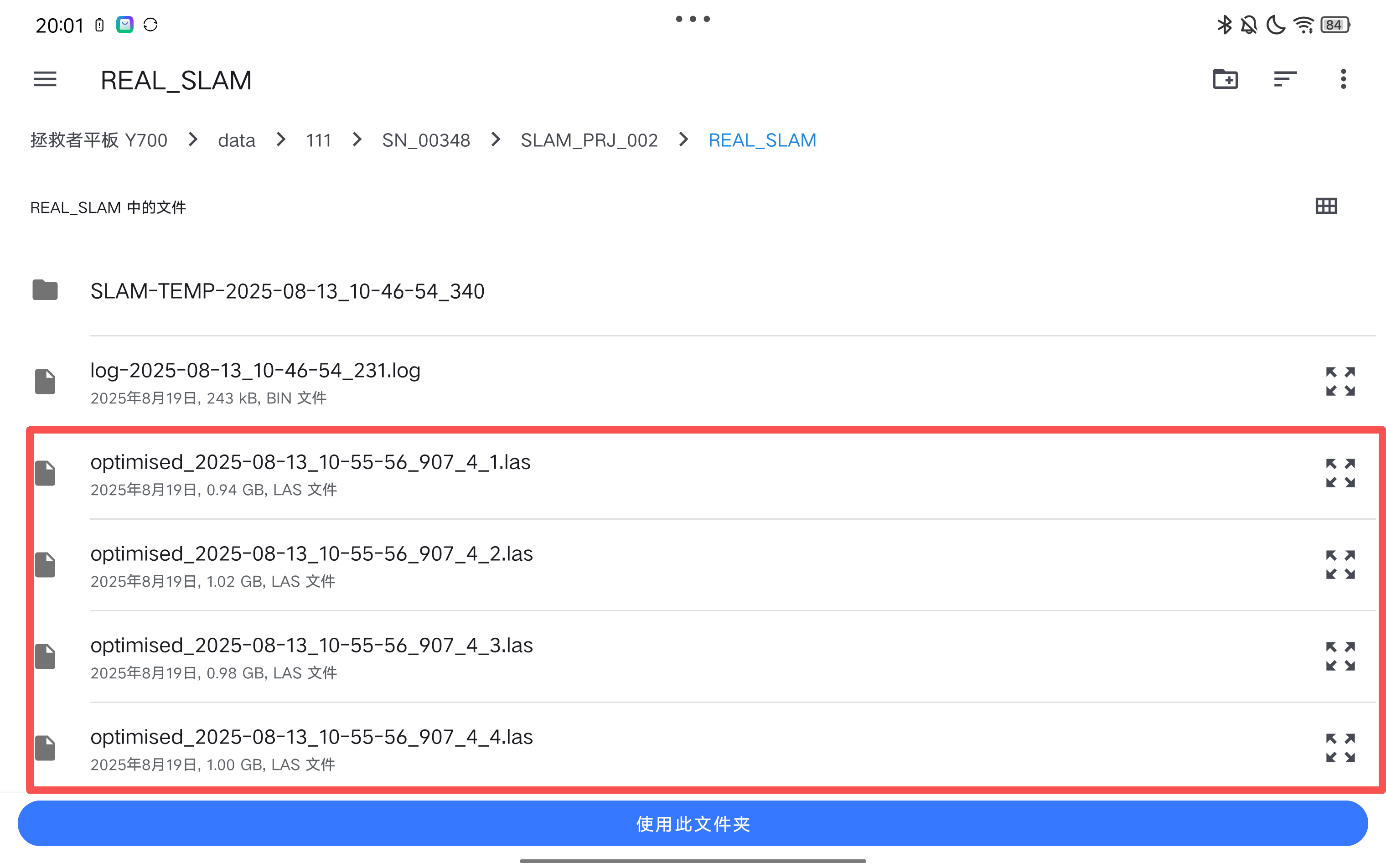Tap the three-dot handle at top center
Screen dimensions: 1386x868
pos(693,19)
